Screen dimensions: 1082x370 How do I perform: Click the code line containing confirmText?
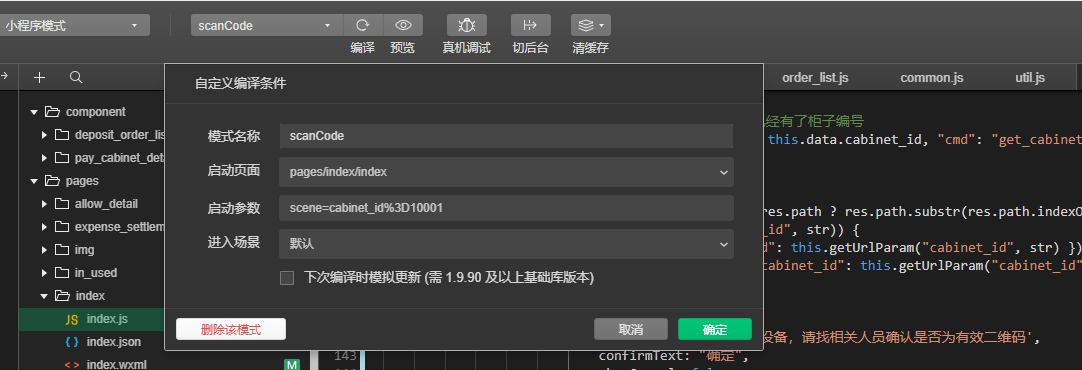[x=673, y=357]
